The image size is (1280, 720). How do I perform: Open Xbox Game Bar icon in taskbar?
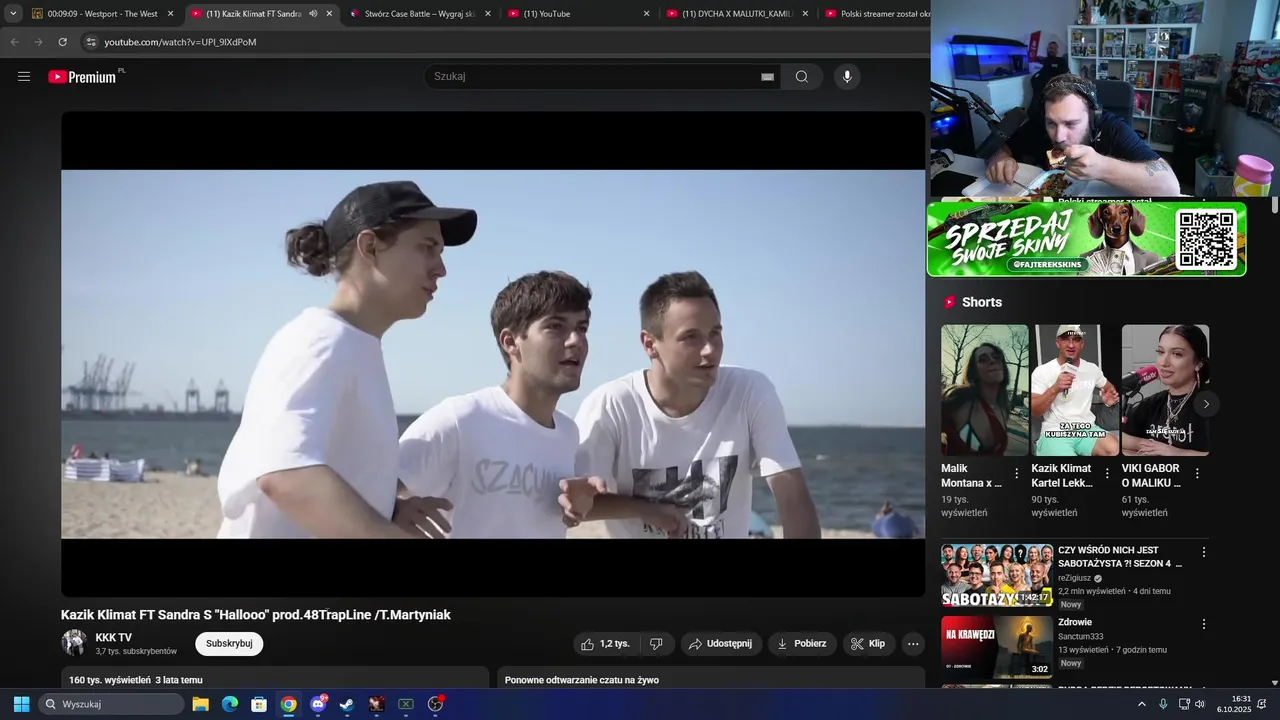406,704
